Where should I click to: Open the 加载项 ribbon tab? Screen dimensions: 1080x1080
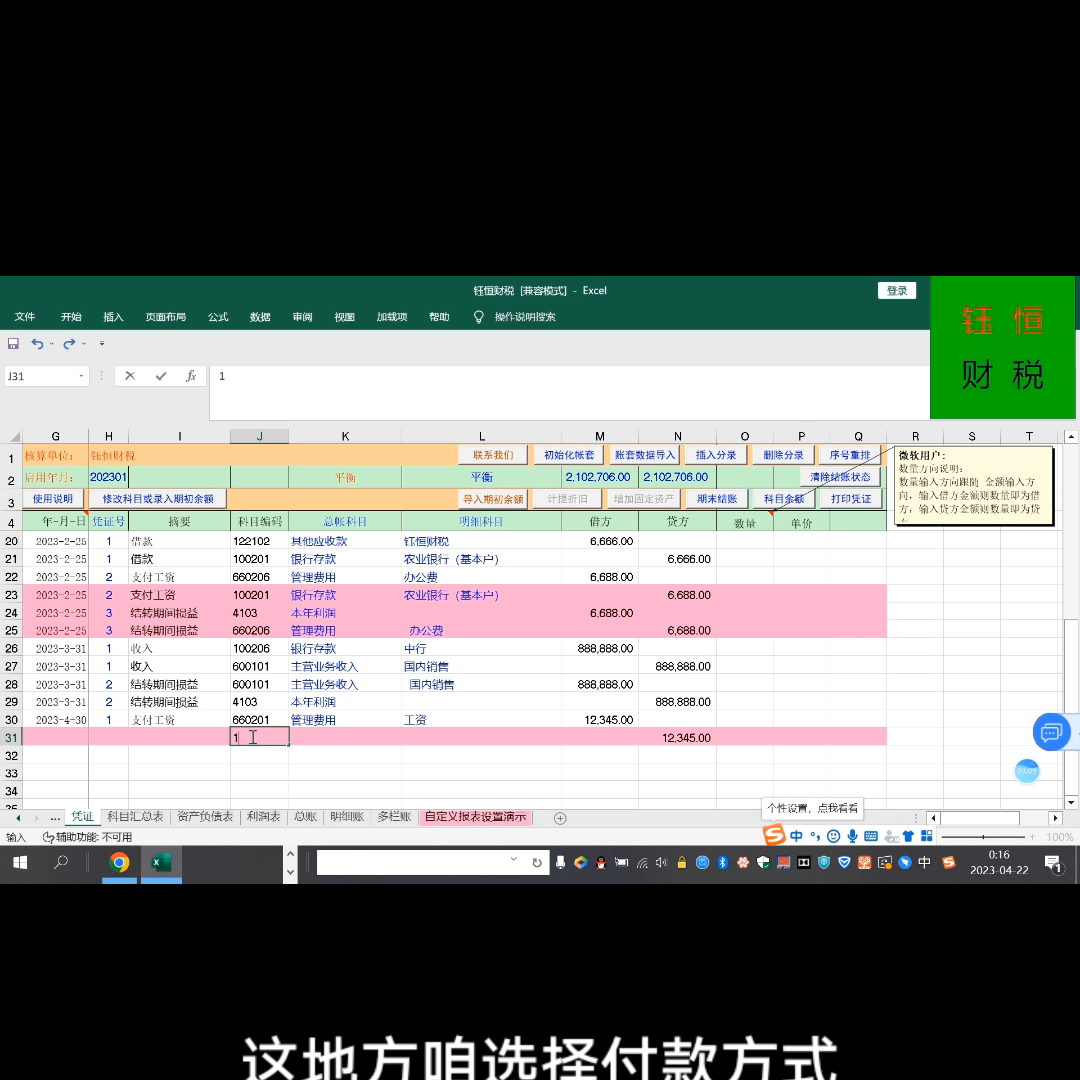[x=392, y=317]
